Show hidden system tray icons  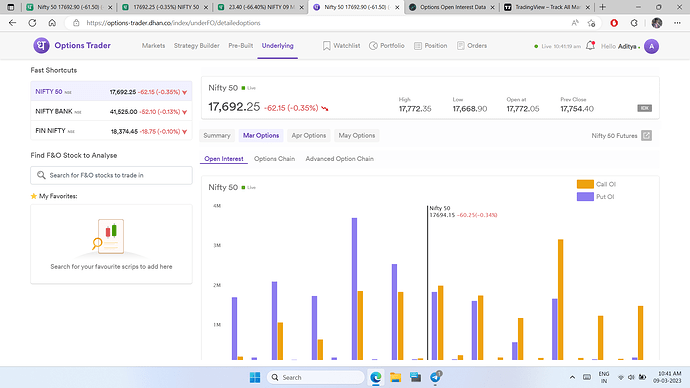click(x=572, y=377)
